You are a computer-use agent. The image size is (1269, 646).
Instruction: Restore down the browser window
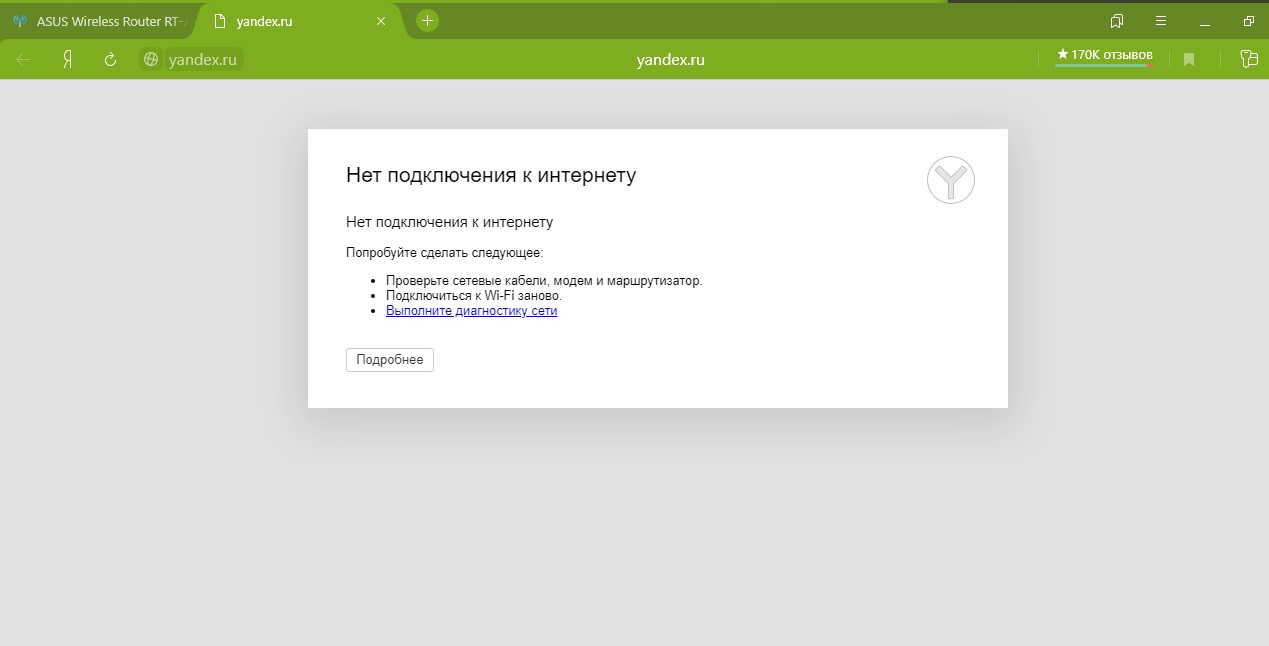(1248, 20)
